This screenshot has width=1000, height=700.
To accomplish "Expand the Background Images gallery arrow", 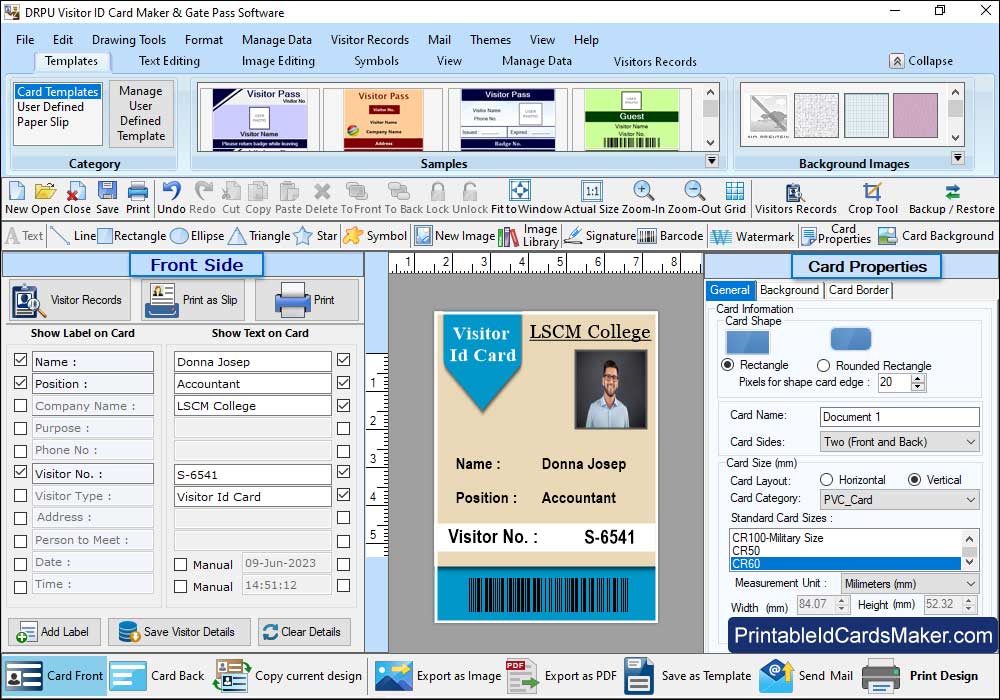I will (957, 158).
